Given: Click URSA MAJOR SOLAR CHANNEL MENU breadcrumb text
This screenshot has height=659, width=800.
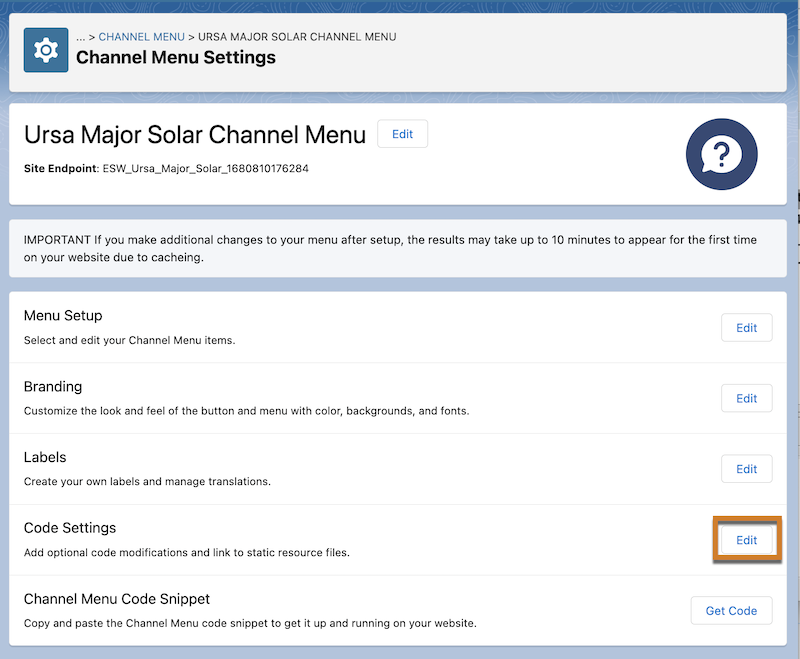Looking at the screenshot, I should (297, 37).
